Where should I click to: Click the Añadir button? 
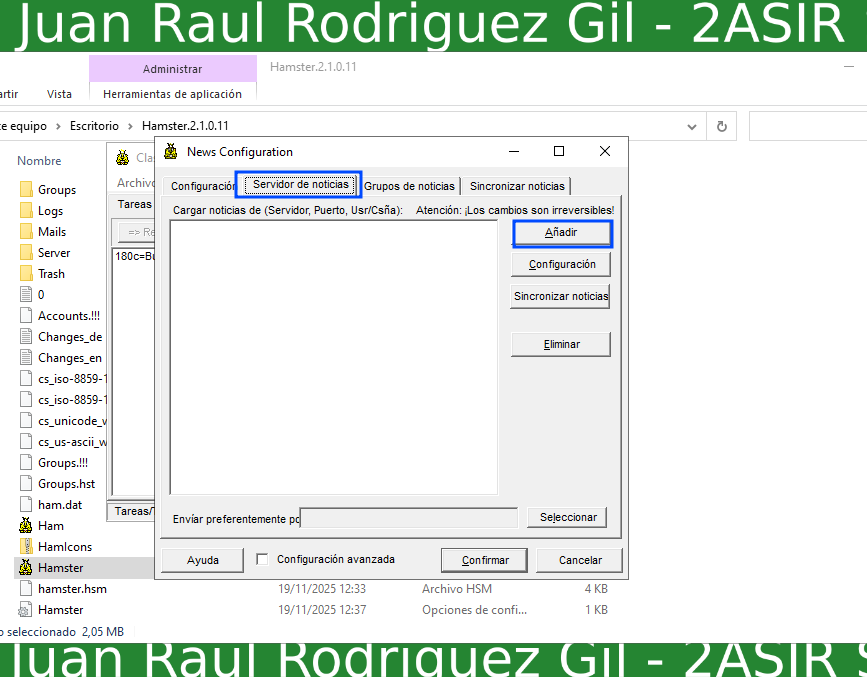point(562,233)
